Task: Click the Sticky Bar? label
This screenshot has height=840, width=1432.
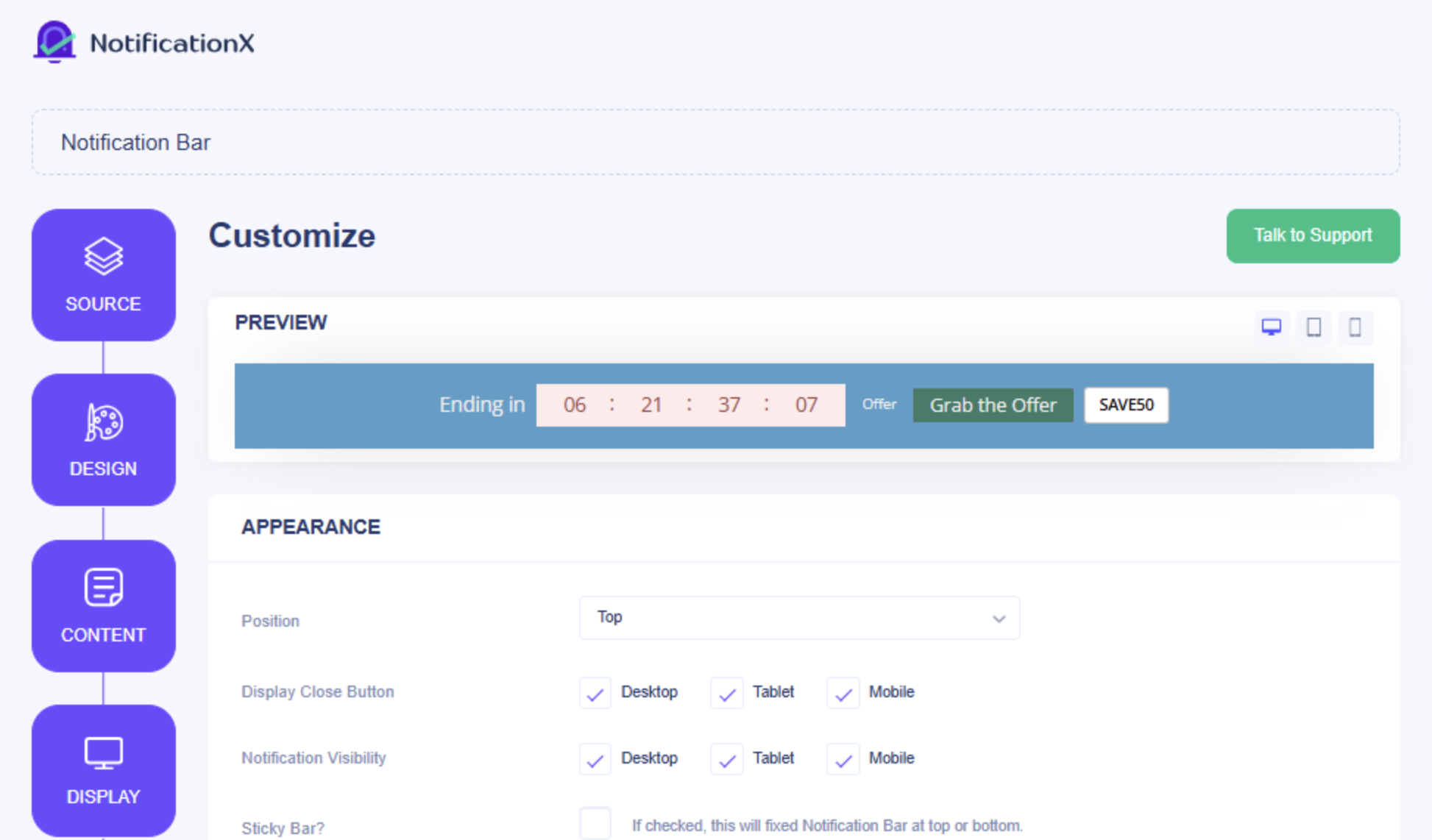Action: 283,828
